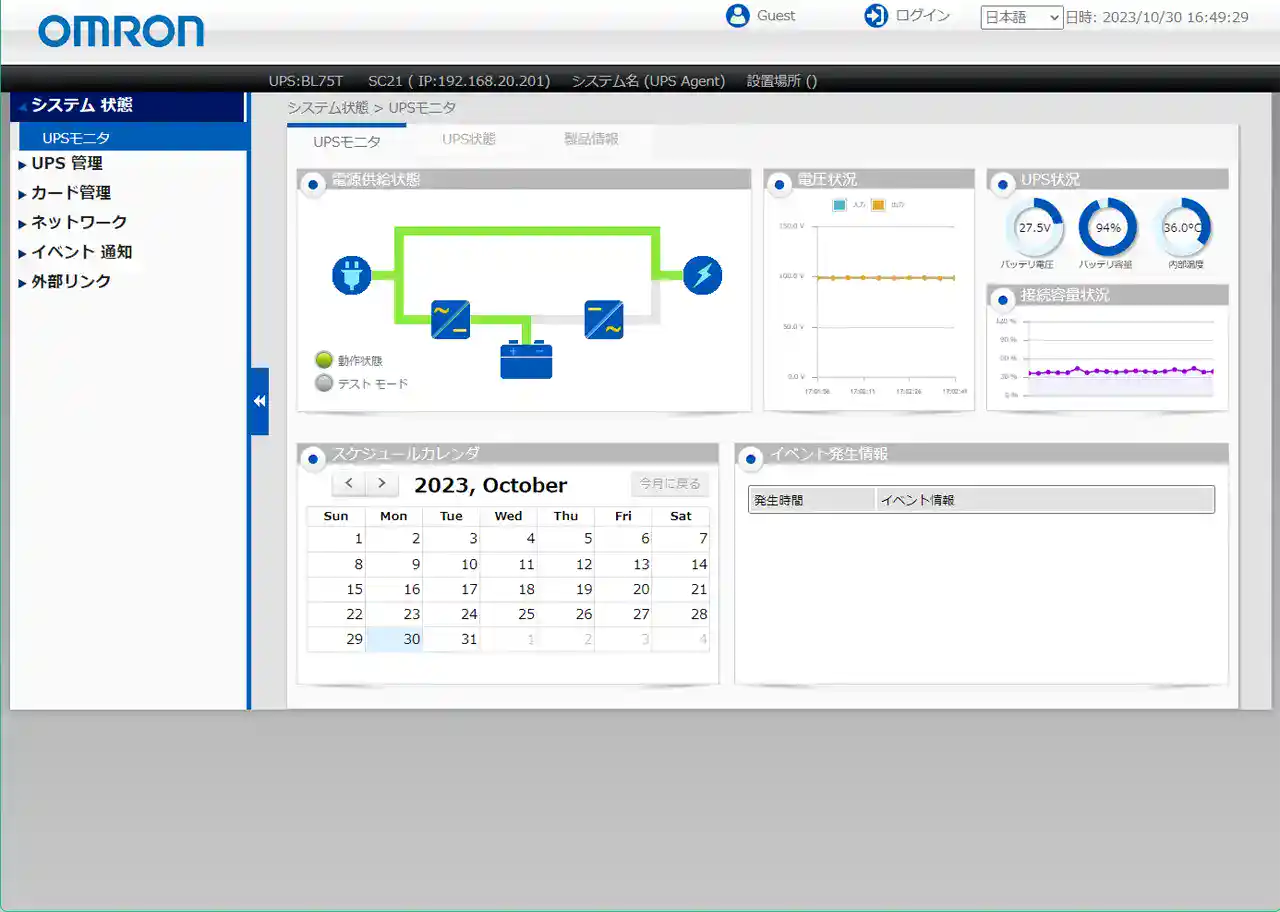Switch to the 製品情報 tab
This screenshot has height=912, width=1280.
(x=591, y=140)
